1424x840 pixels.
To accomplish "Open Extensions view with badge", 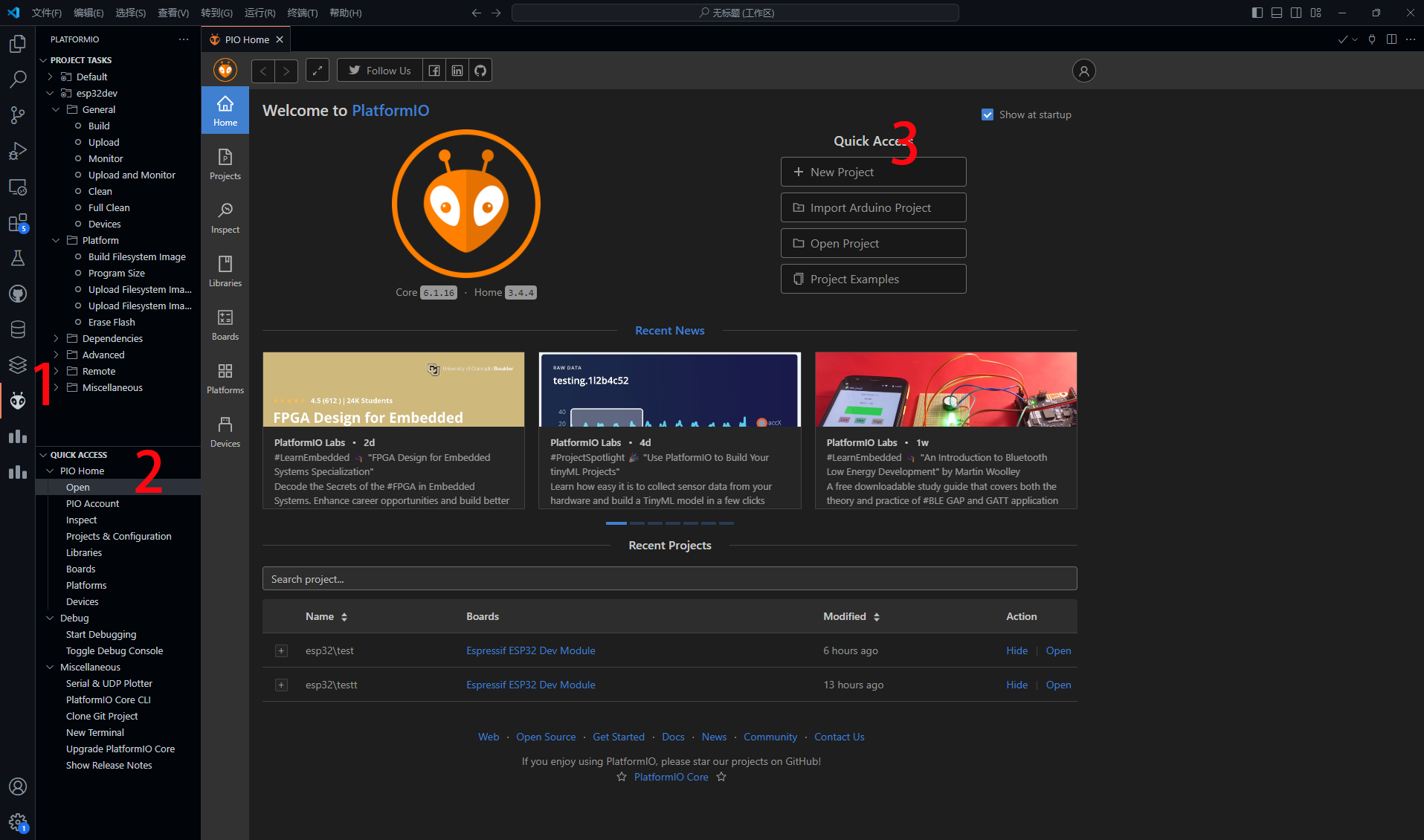I will [18, 222].
